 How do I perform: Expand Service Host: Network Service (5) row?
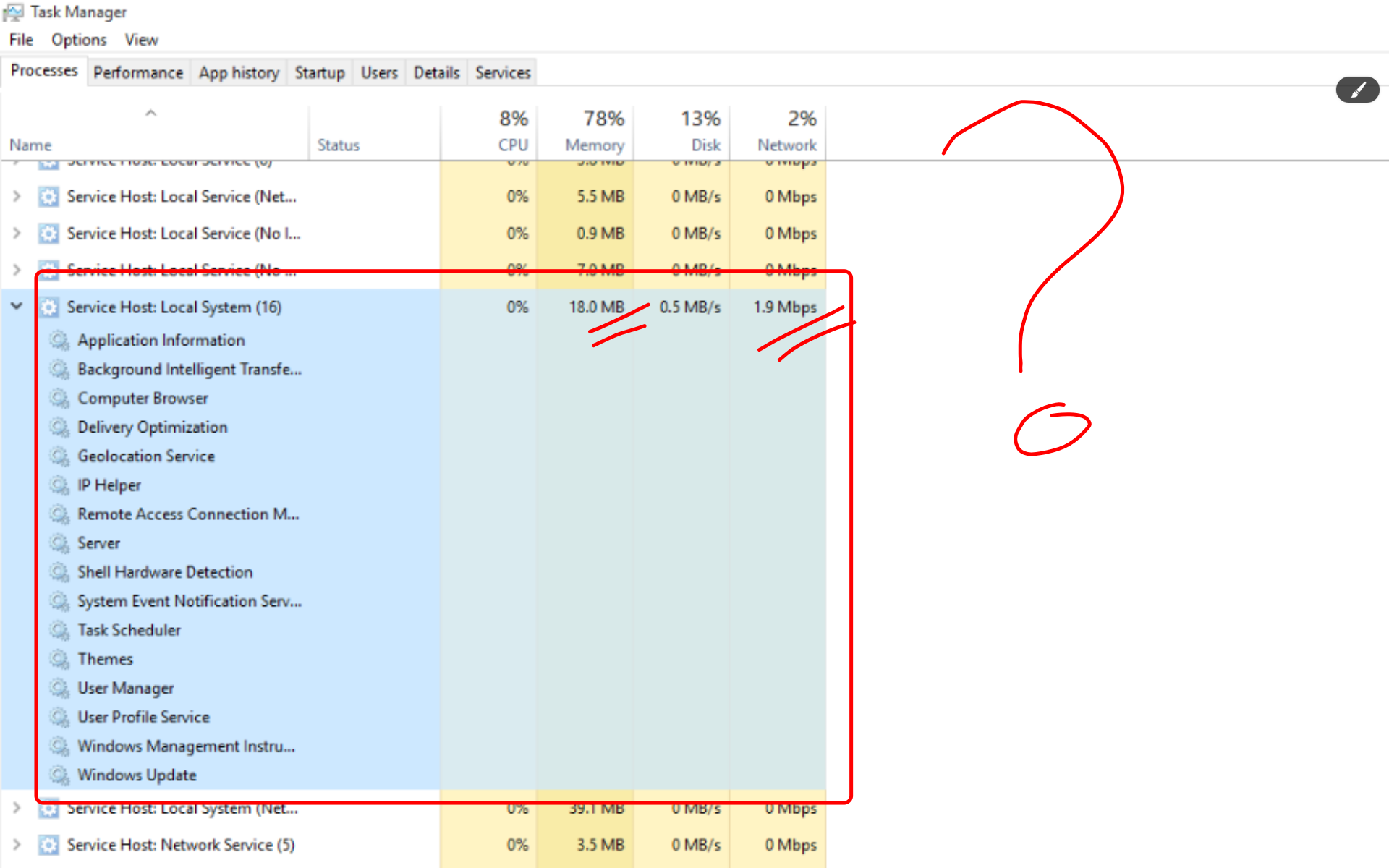17,844
